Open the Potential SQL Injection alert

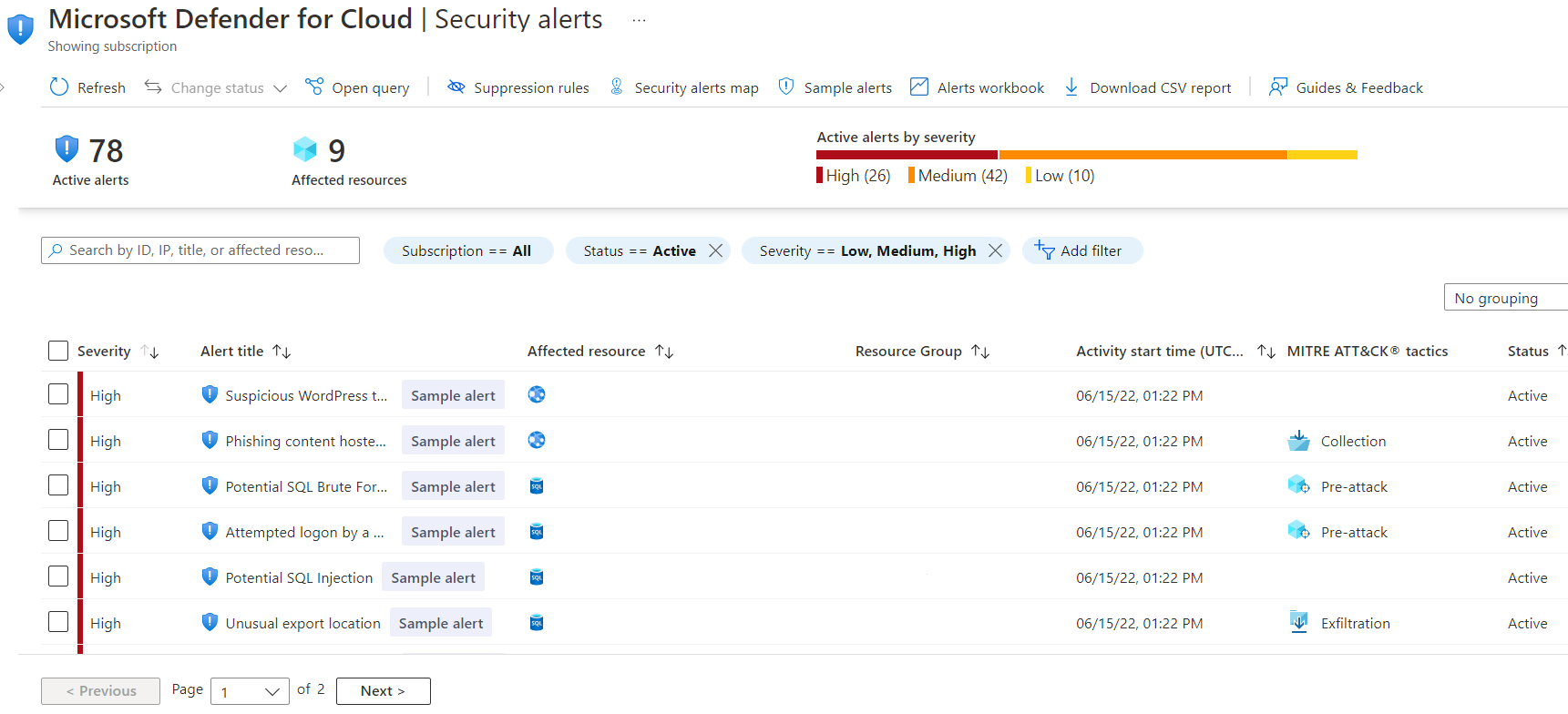coord(299,577)
